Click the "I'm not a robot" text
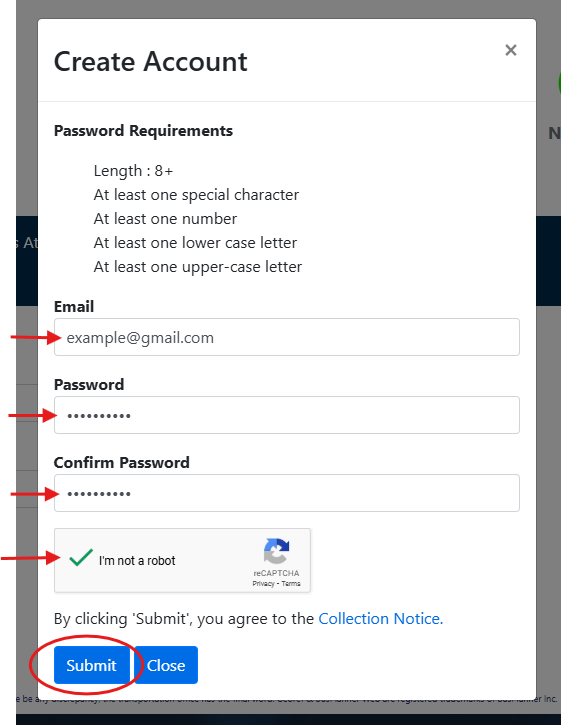561x725 pixels. click(x=137, y=561)
